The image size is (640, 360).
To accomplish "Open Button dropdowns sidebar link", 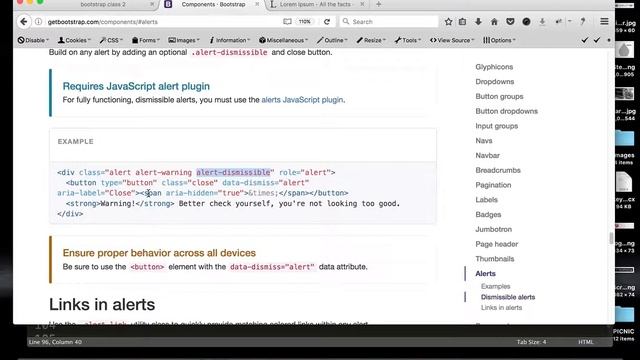I will 506,111.
